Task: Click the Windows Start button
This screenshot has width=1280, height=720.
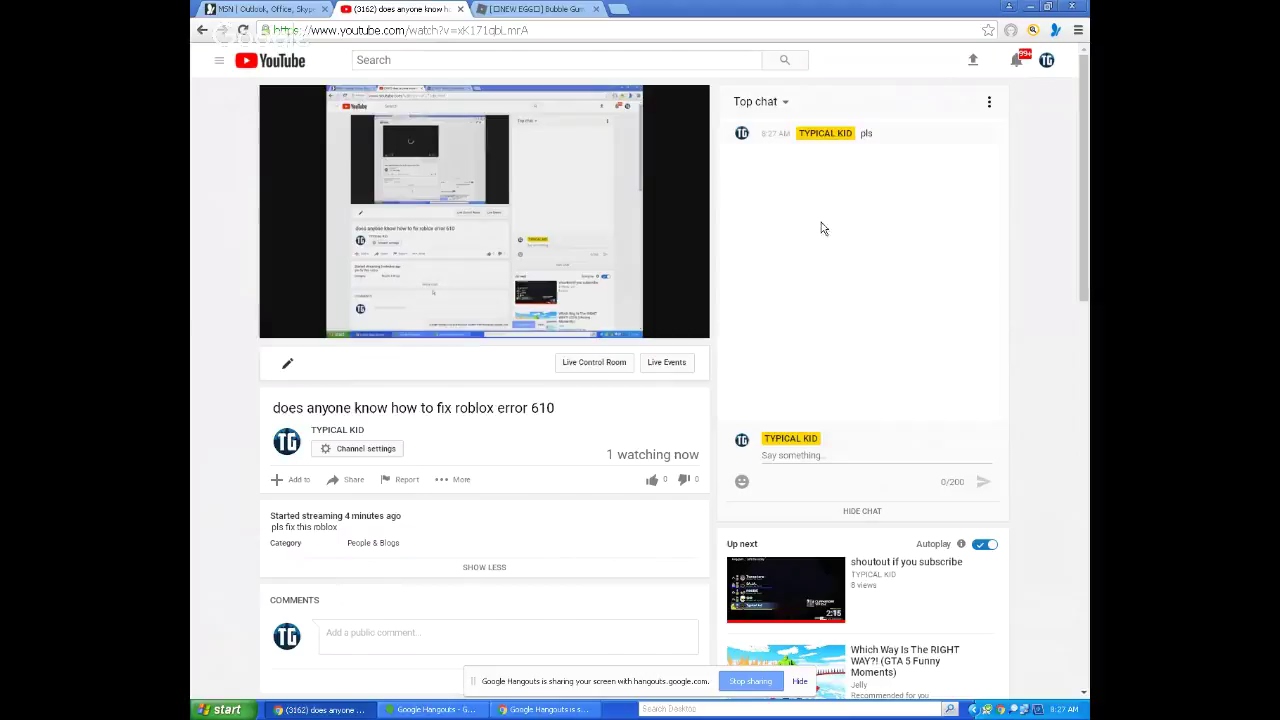Action: coord(220,710)
